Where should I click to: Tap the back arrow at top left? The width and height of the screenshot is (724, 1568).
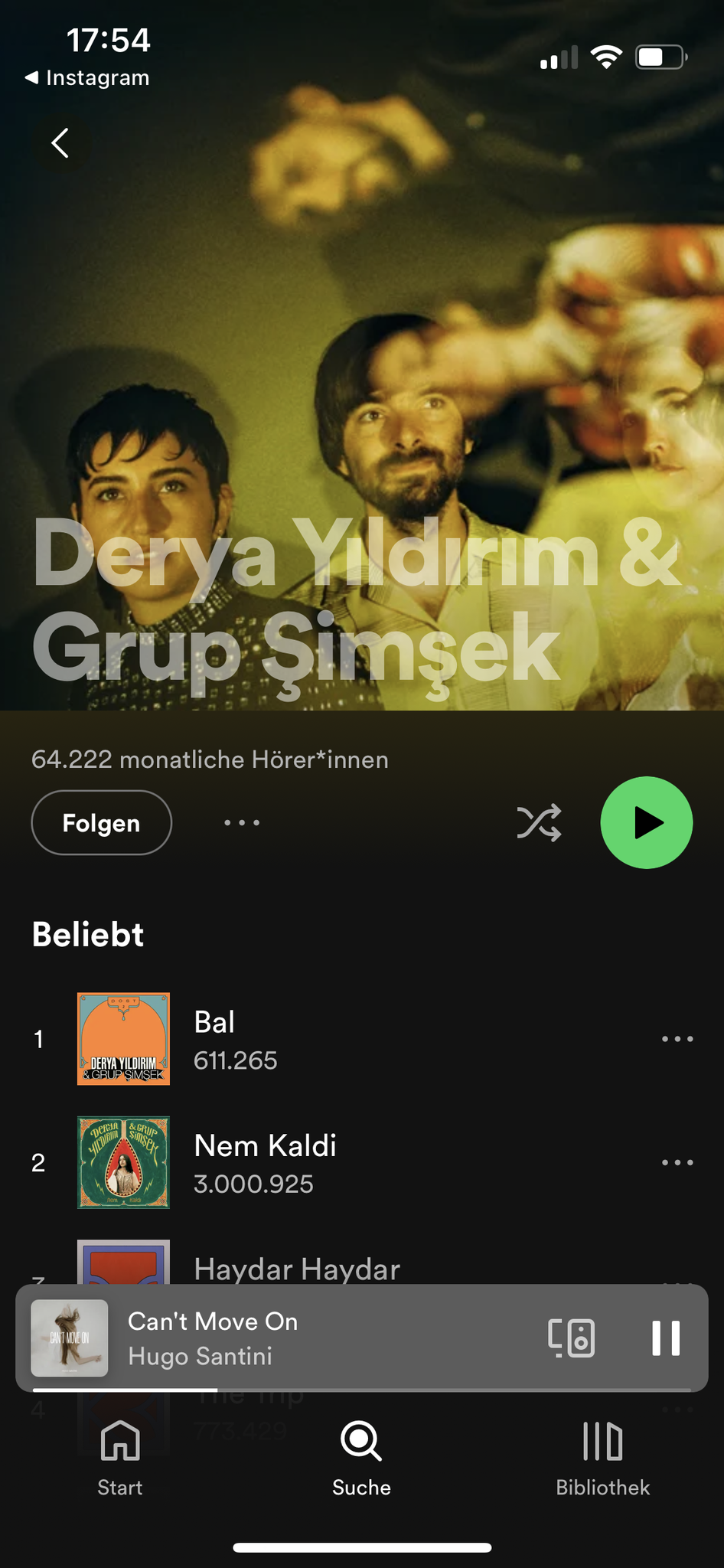[x=60, y=143]
